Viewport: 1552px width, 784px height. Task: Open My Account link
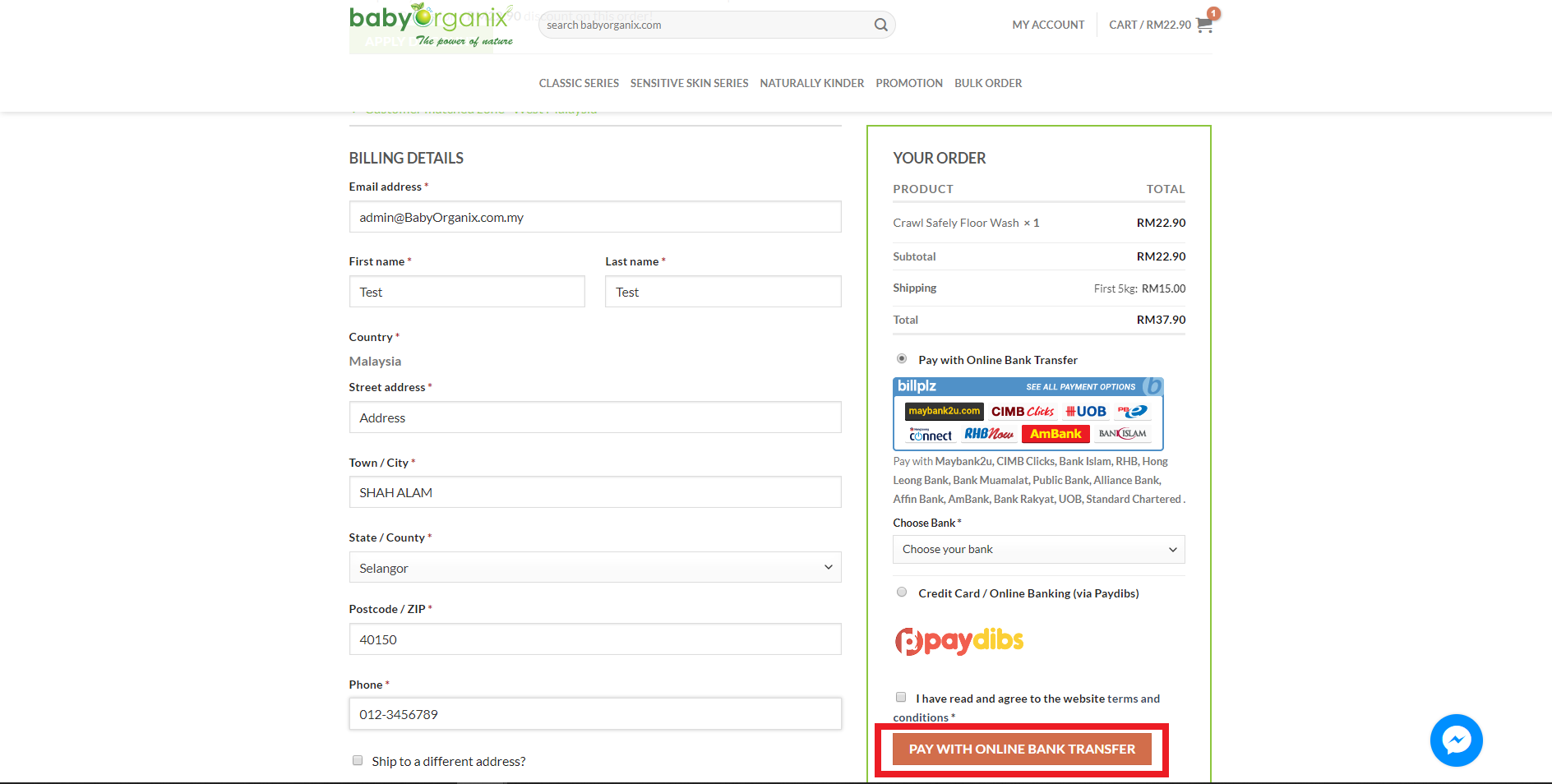click(1048, 25)
